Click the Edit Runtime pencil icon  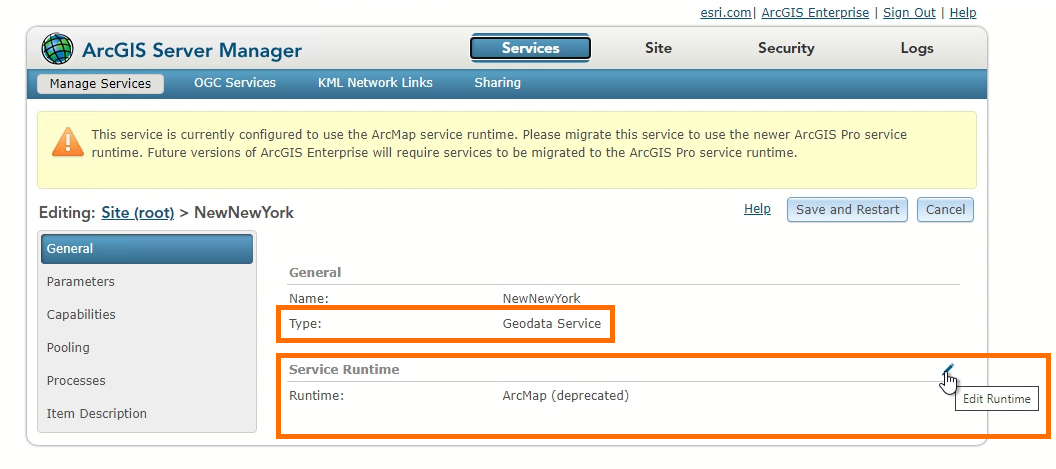pos(948,371)
